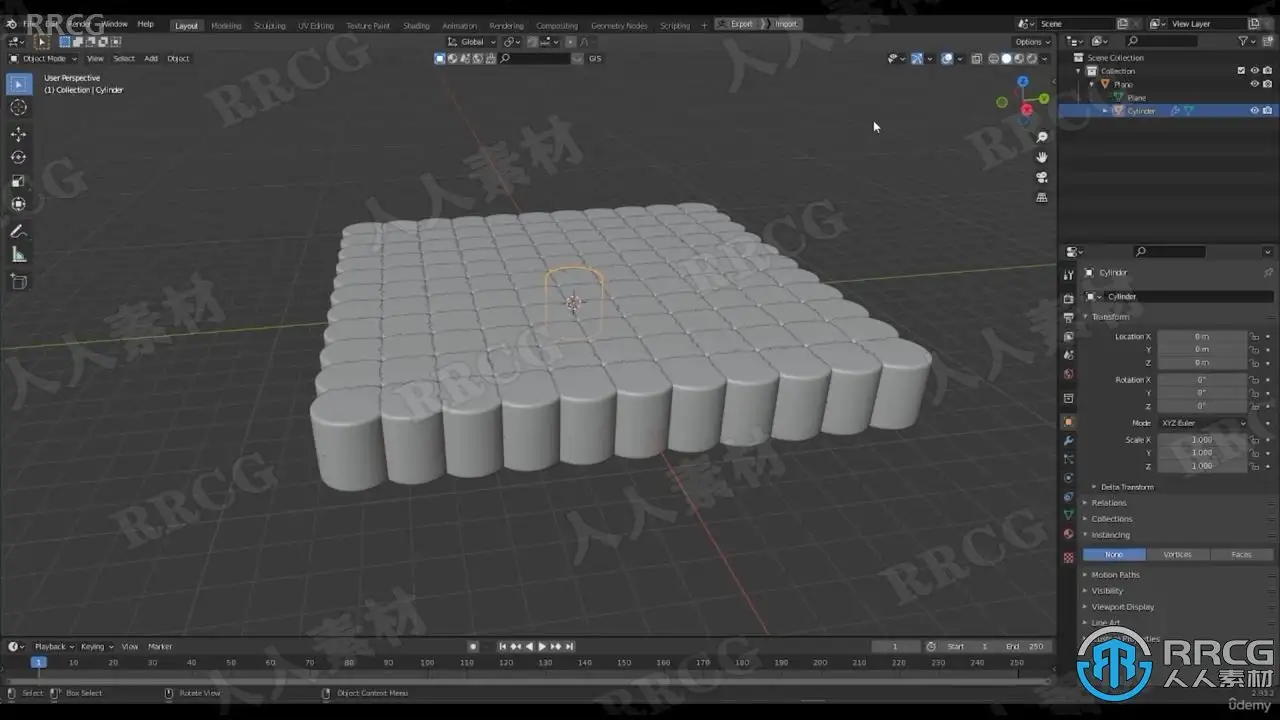
Task: Activate the Move tool
Action: point(18,134)
